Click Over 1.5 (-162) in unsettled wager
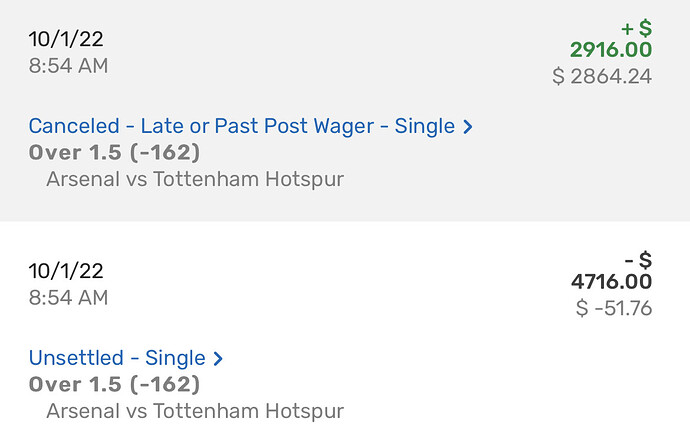 pyautogui.click(x=114, y=384)
